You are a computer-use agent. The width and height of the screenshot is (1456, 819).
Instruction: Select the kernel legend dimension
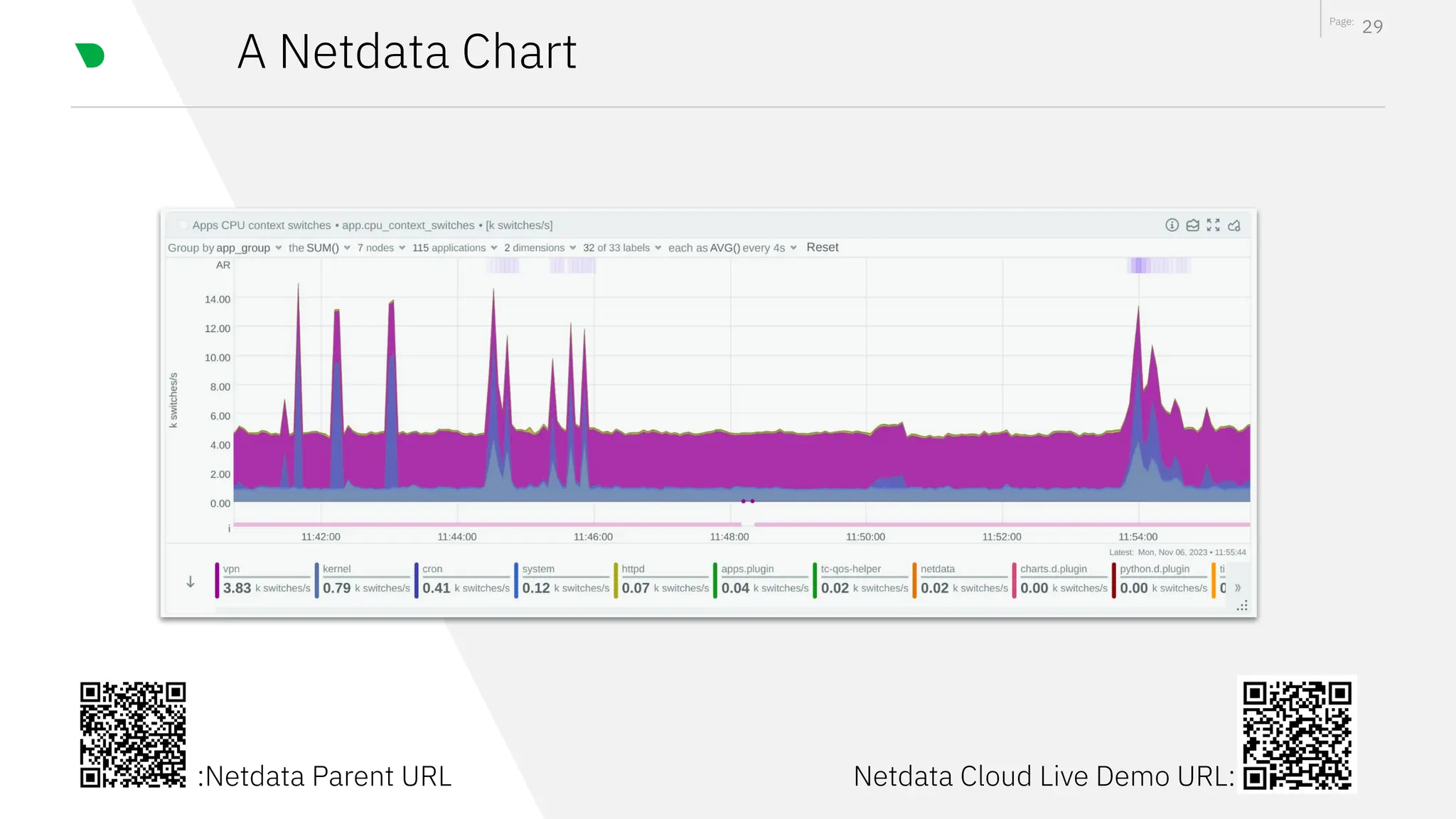pyautogui.click(x=363, y=580)
